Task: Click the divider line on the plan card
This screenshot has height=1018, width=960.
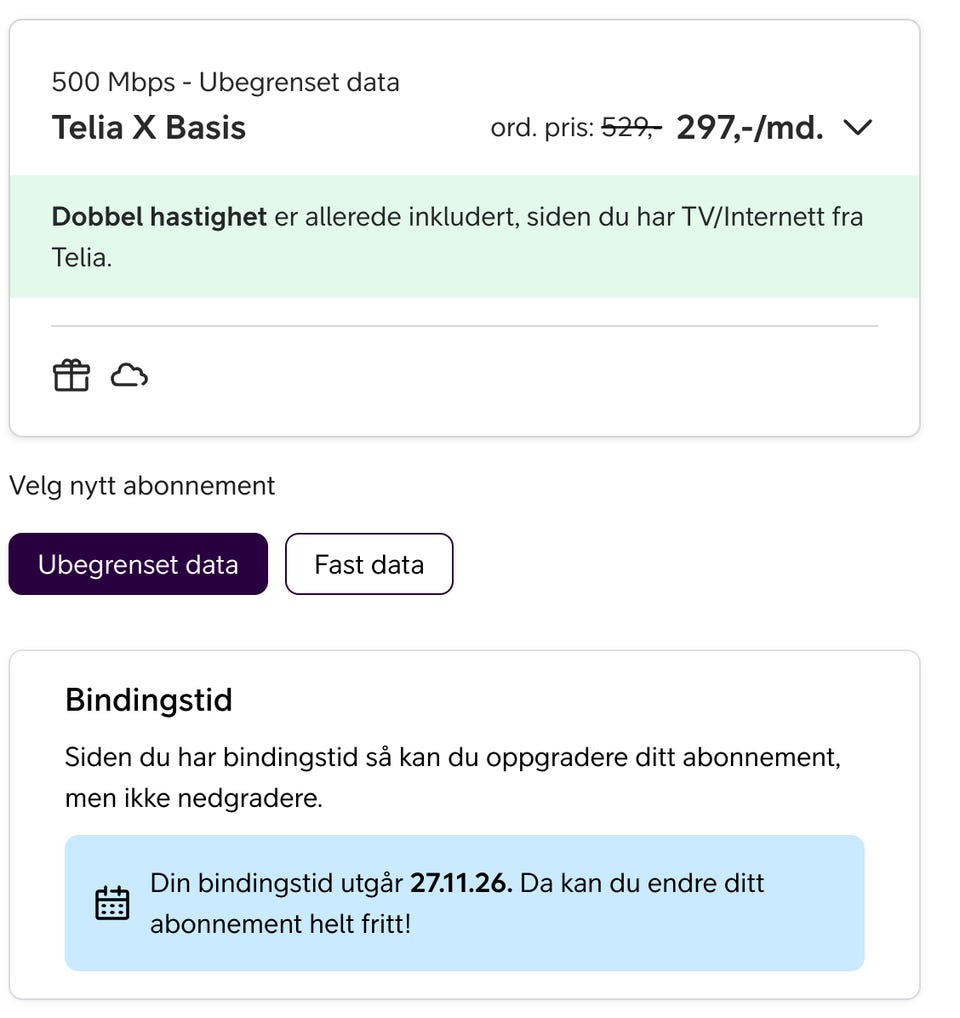Action: (464, 323)
